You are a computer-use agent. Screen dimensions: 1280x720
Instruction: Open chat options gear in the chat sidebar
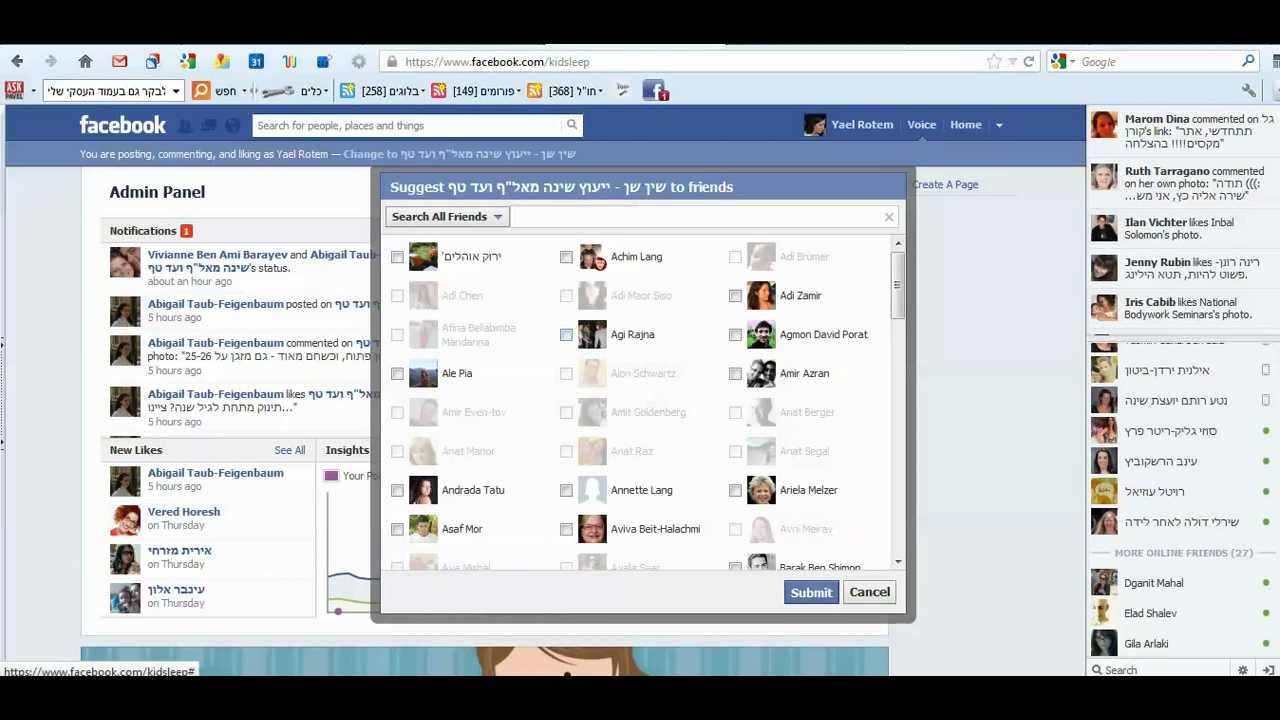point(1243,670)
